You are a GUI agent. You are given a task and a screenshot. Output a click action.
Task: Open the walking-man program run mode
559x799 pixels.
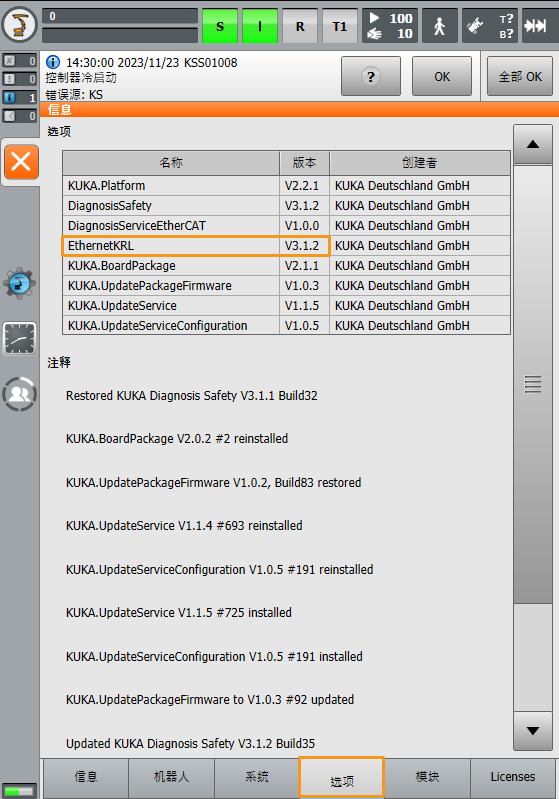[x=440, y=25]
